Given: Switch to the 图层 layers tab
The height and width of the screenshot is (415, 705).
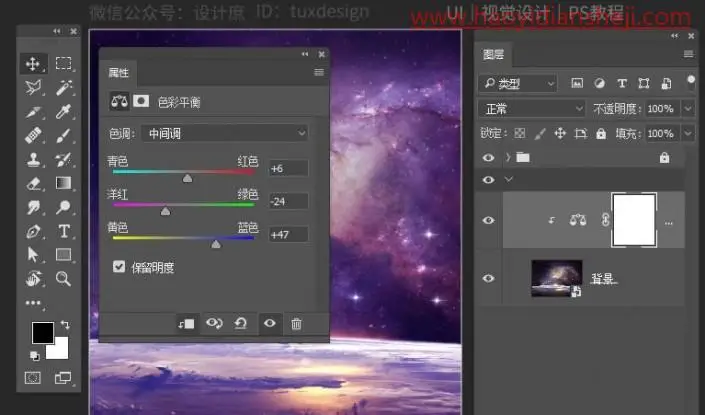Looking at the screenshot, I should 493,55.
